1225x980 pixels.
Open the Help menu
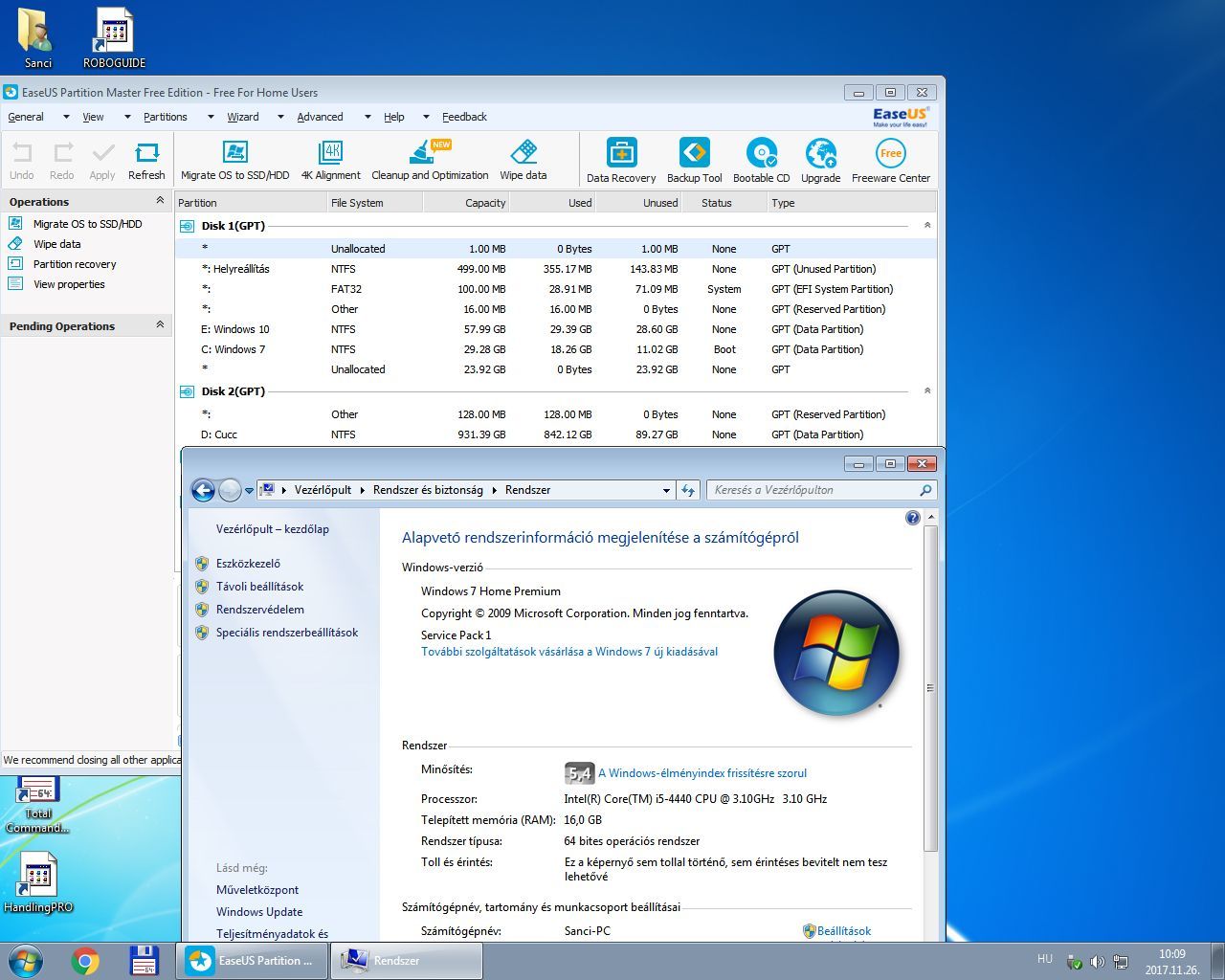[394, 117]
